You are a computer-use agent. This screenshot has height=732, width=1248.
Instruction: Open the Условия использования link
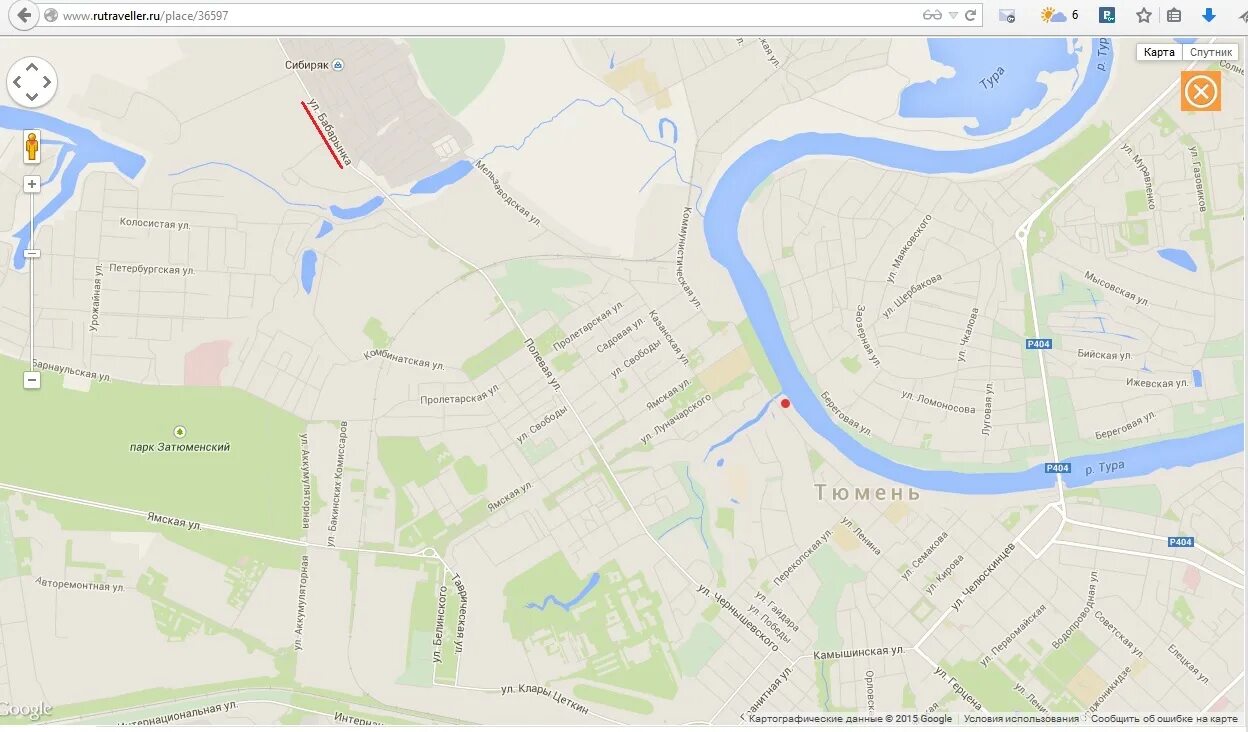point(1021,719)
